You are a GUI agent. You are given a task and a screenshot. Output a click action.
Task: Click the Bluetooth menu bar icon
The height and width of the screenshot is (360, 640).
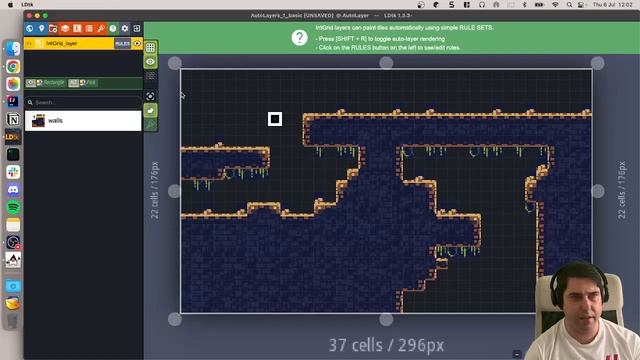pyautogui.click(x=524, y=4)
